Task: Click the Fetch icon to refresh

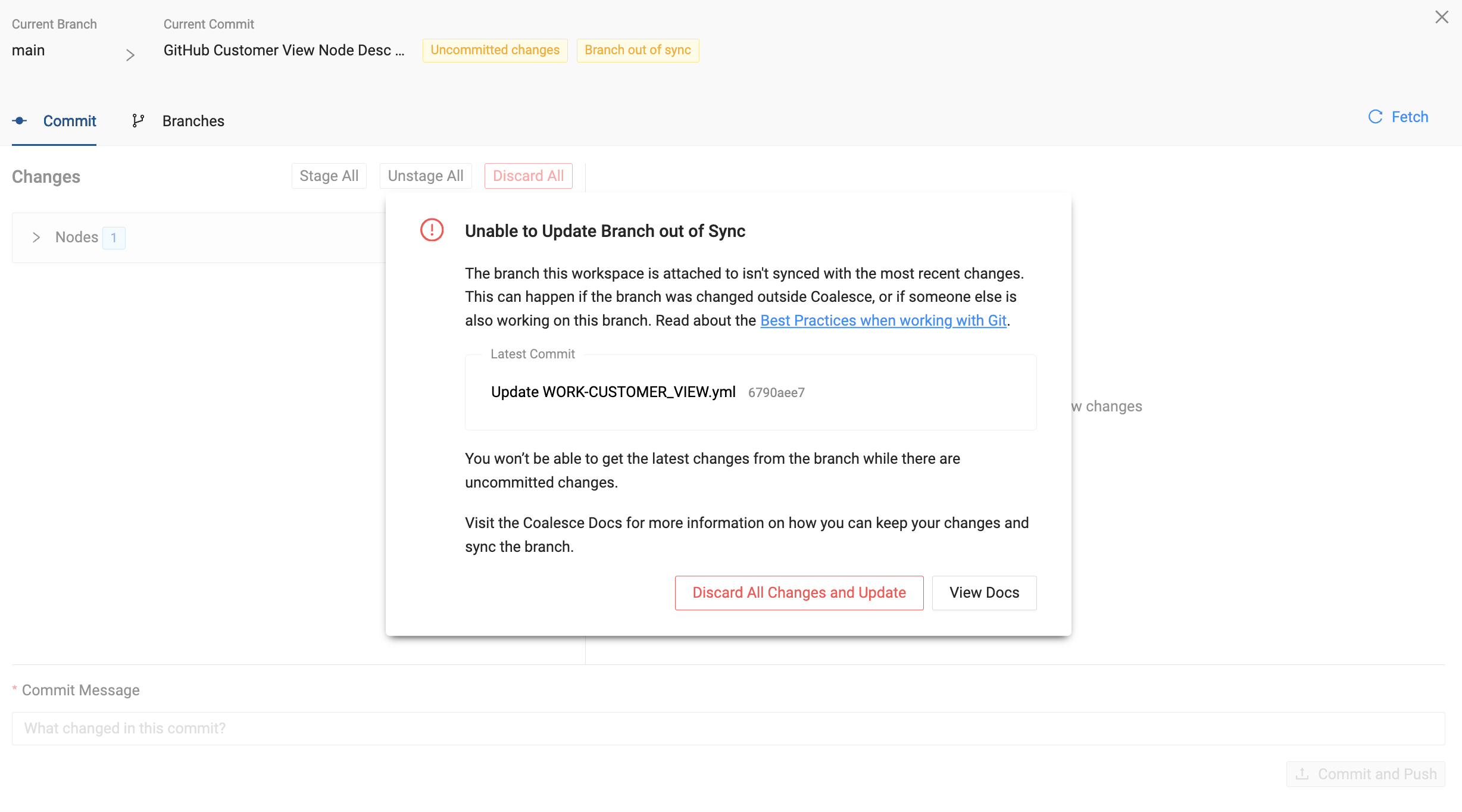Action: 1376,117
